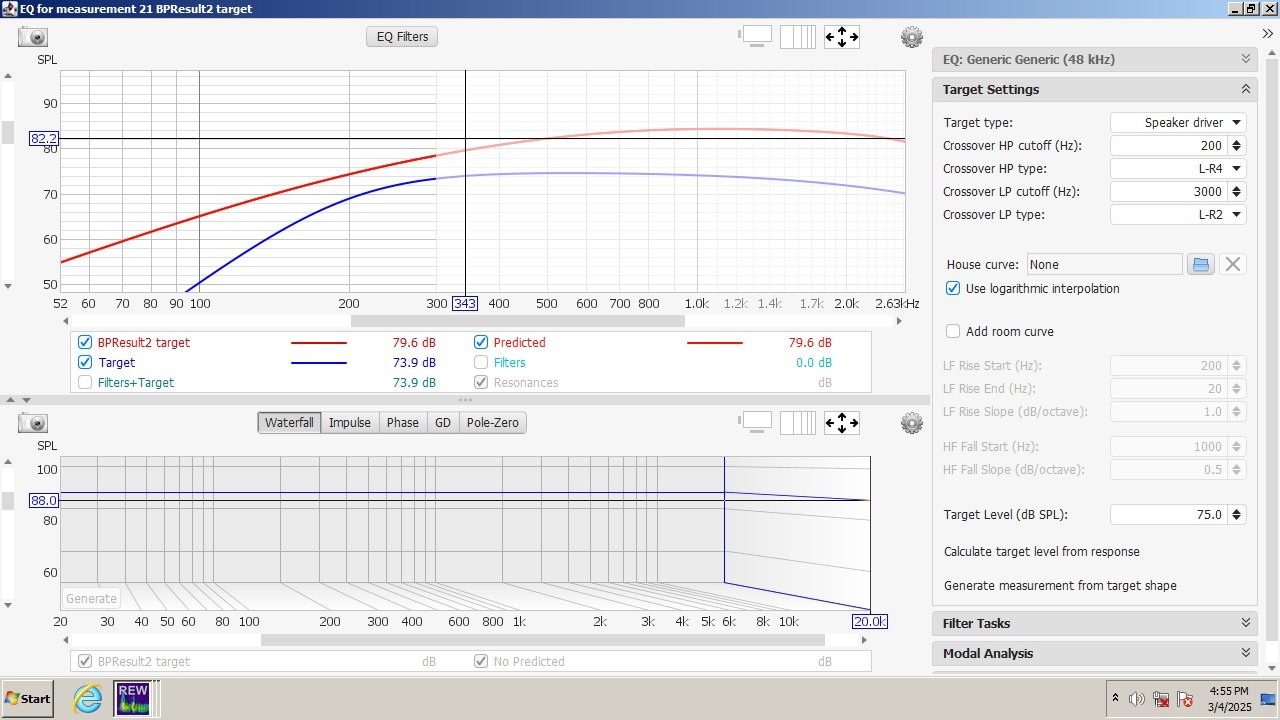Screen dimensions: 1280x720
Task: Enable Add room curve checkbox
Action: click(953, 331)
